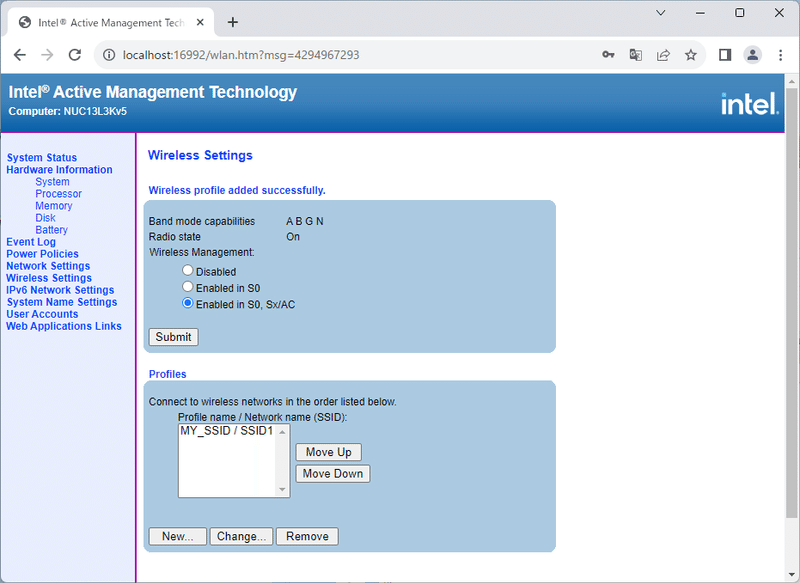This screenshot has height=583, width=800.
Task: Change the selected wireless profile
Action: pyautogui.click(x=241, y=536)
